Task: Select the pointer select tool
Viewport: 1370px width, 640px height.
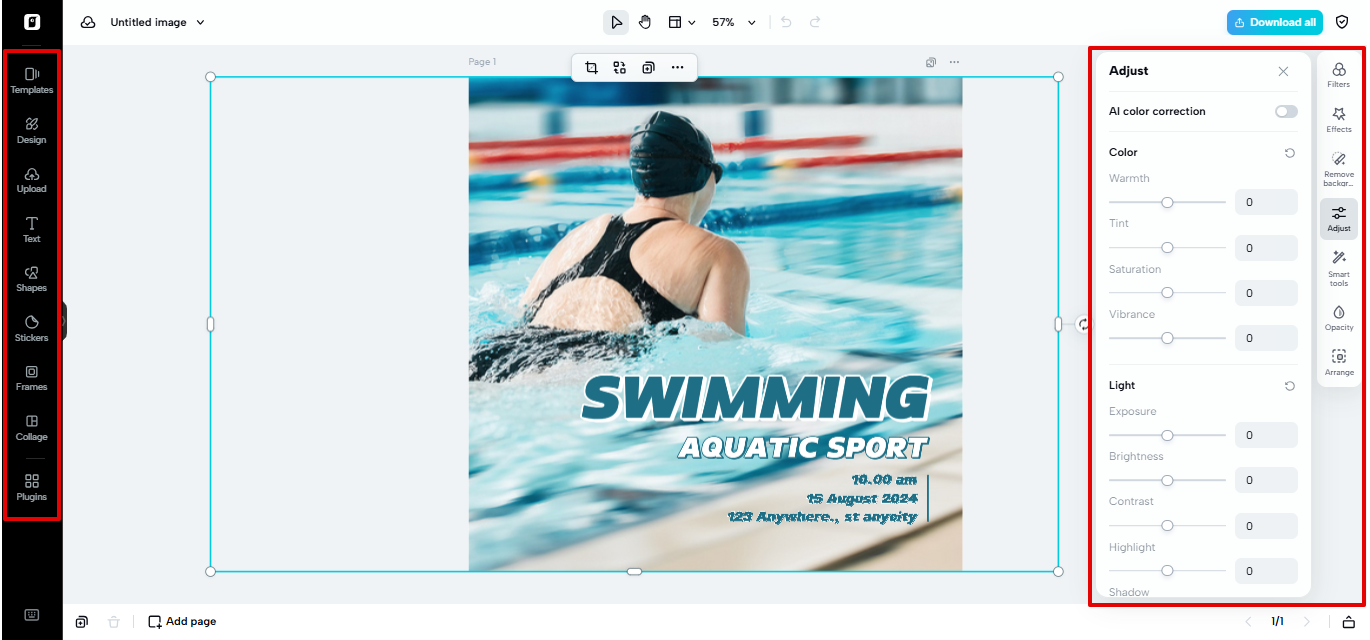Action: [616, 22]
